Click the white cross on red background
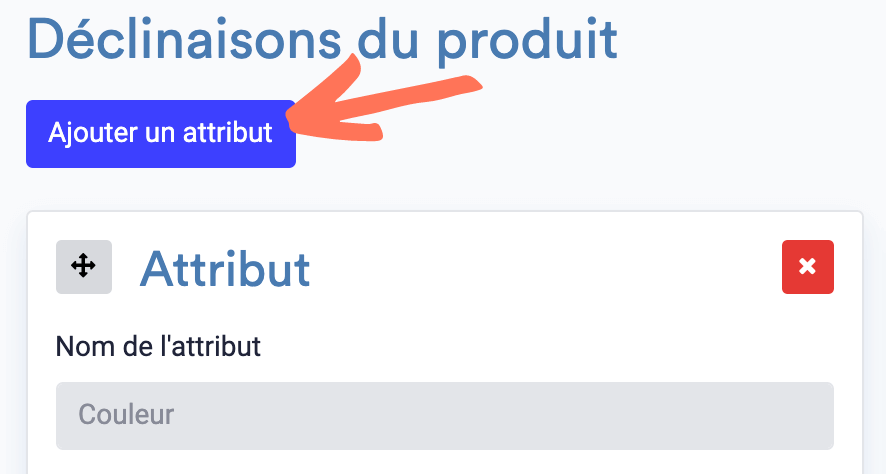The width and height of the screenshot is (886, 474). (807, 266)
